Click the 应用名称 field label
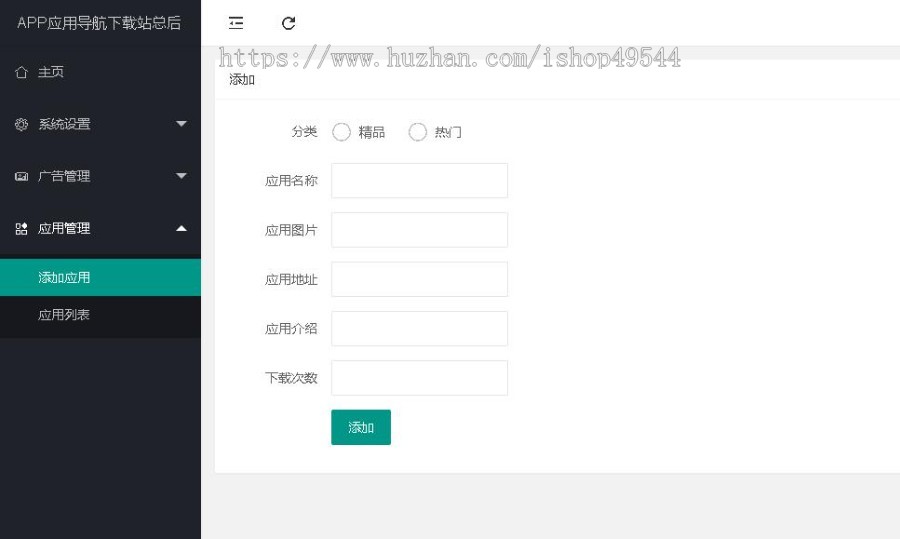The height and width of the screenshot is (539, 900). click(x=291, y=181)
